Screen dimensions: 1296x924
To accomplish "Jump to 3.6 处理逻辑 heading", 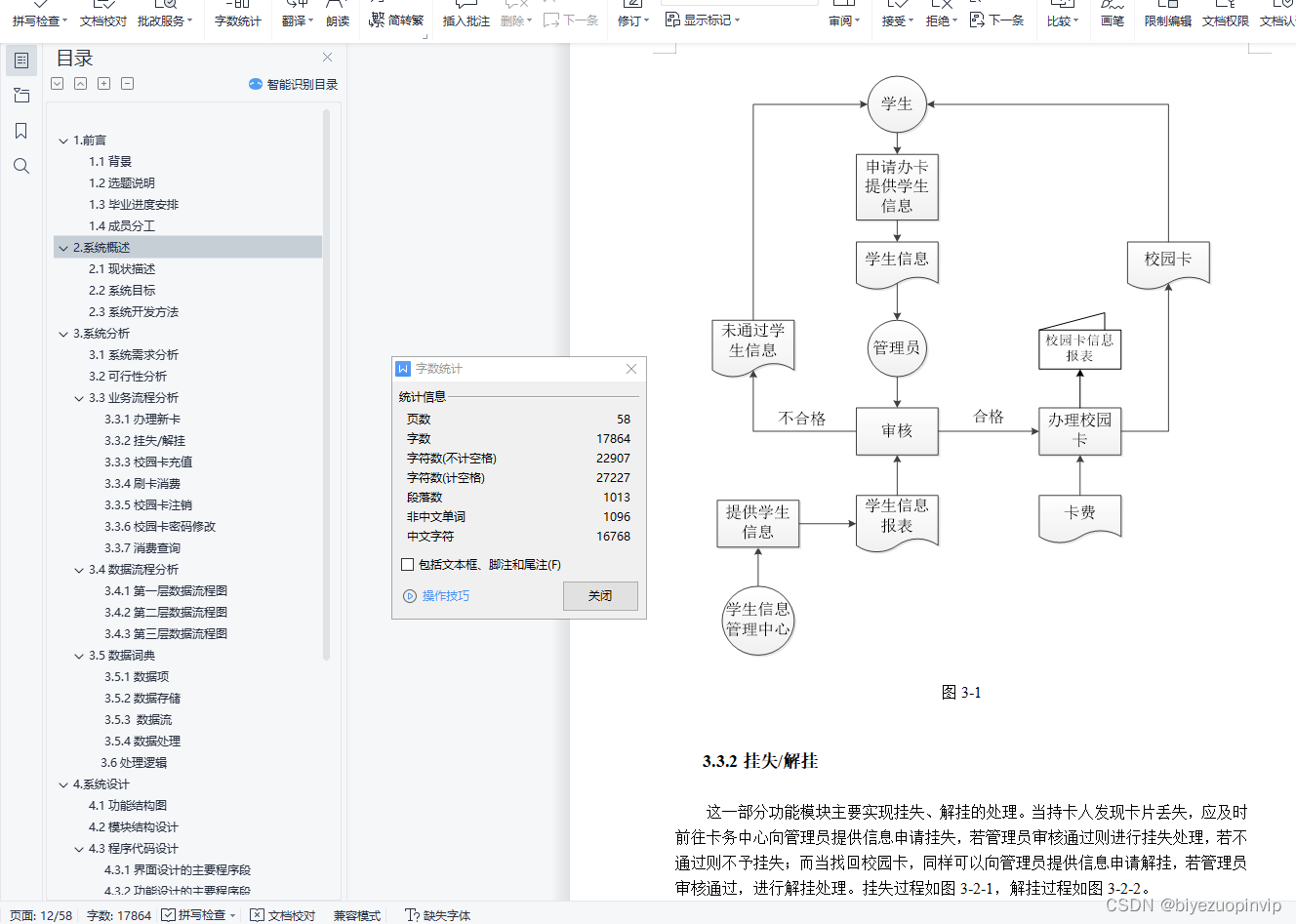I will tap(134, 763).
